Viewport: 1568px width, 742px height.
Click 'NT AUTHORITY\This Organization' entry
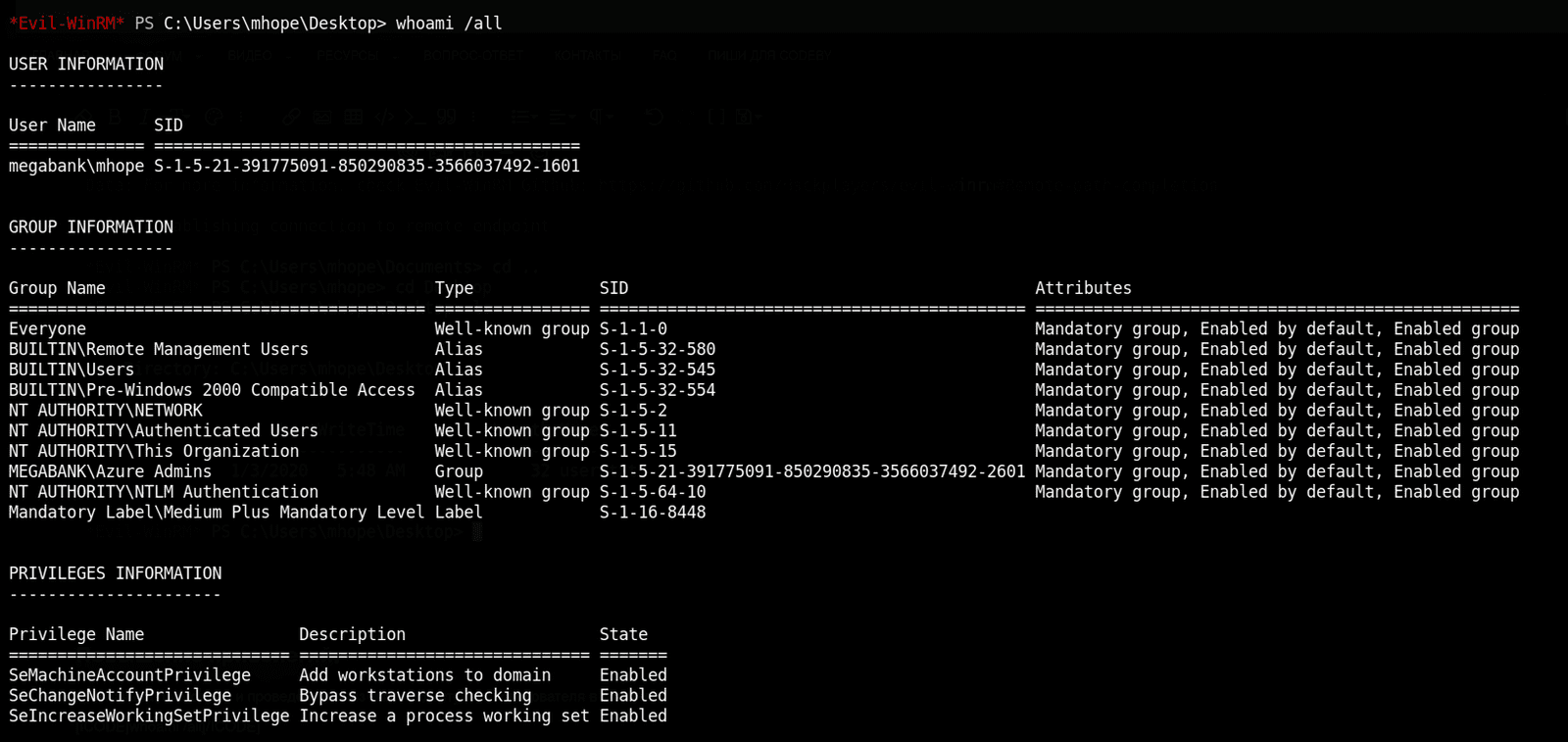pyautogui.click(x=154, y=451)
